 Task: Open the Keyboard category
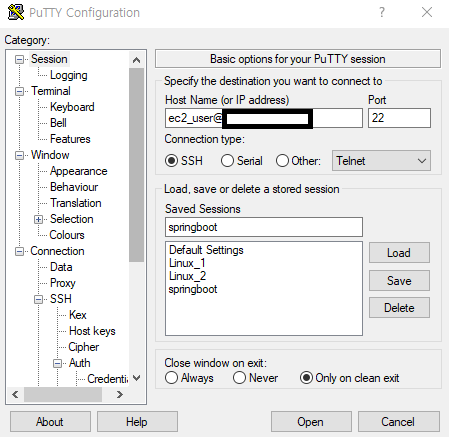pyautogui.click(x=72, y=107)
